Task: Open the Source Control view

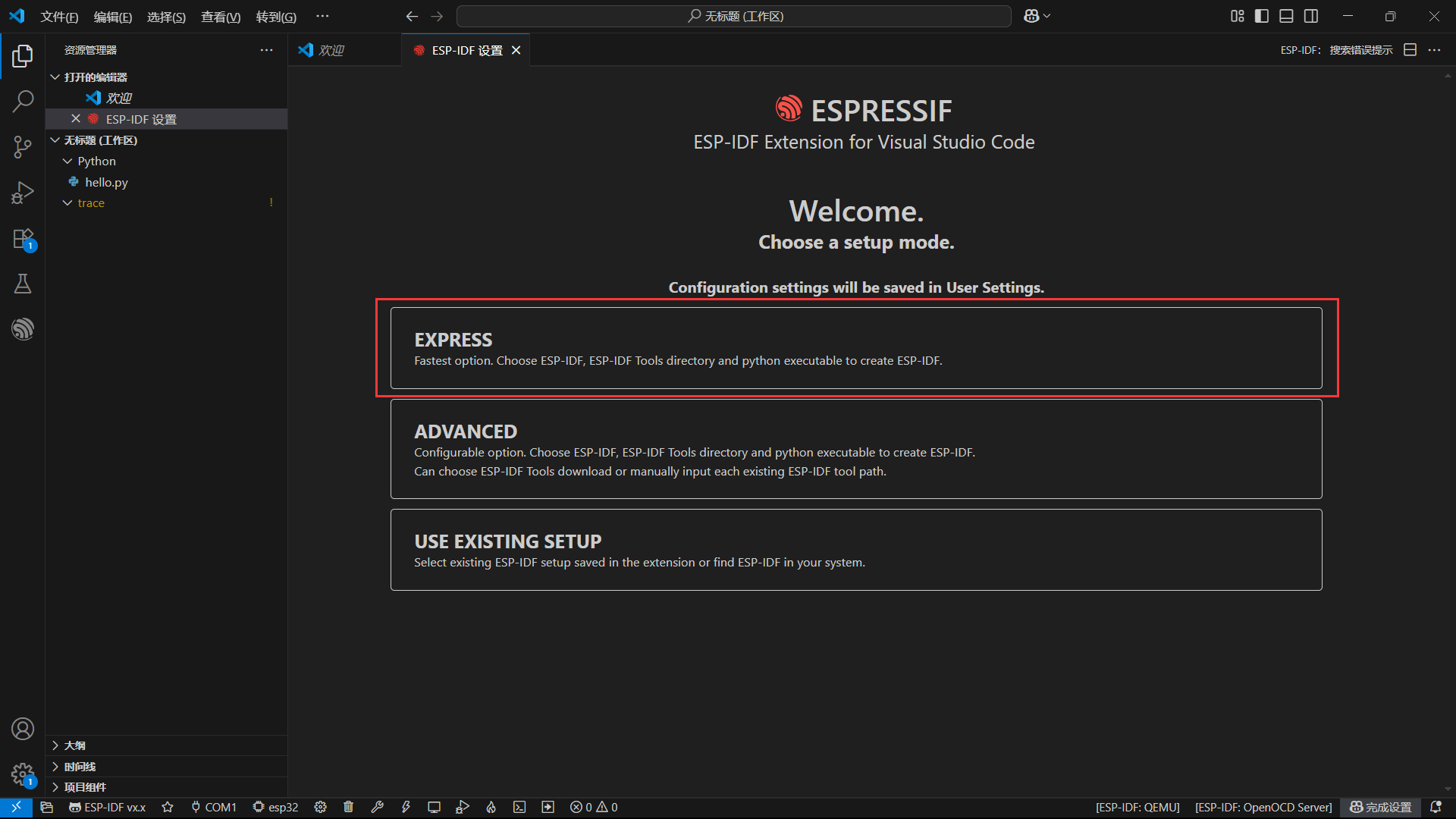Action: 23,146
